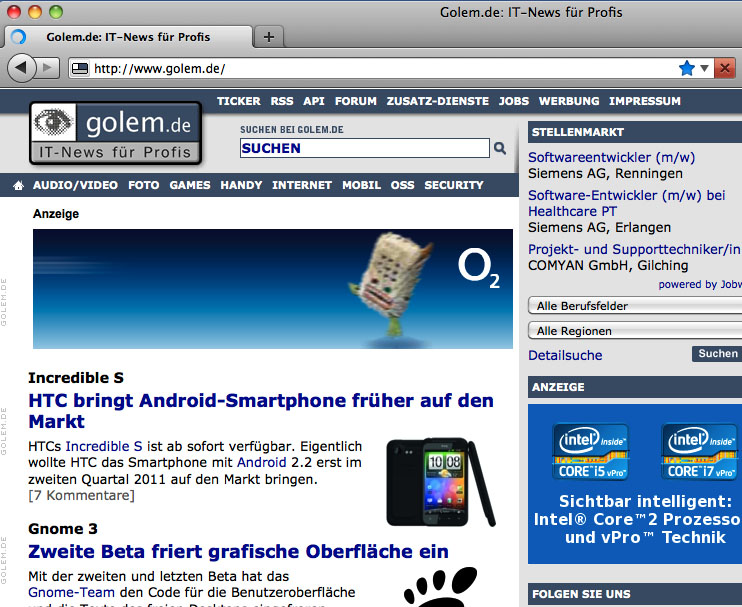Follow the Incredible S link in article text
Viewport: 742px width, 607px height.
pos(104,446)
